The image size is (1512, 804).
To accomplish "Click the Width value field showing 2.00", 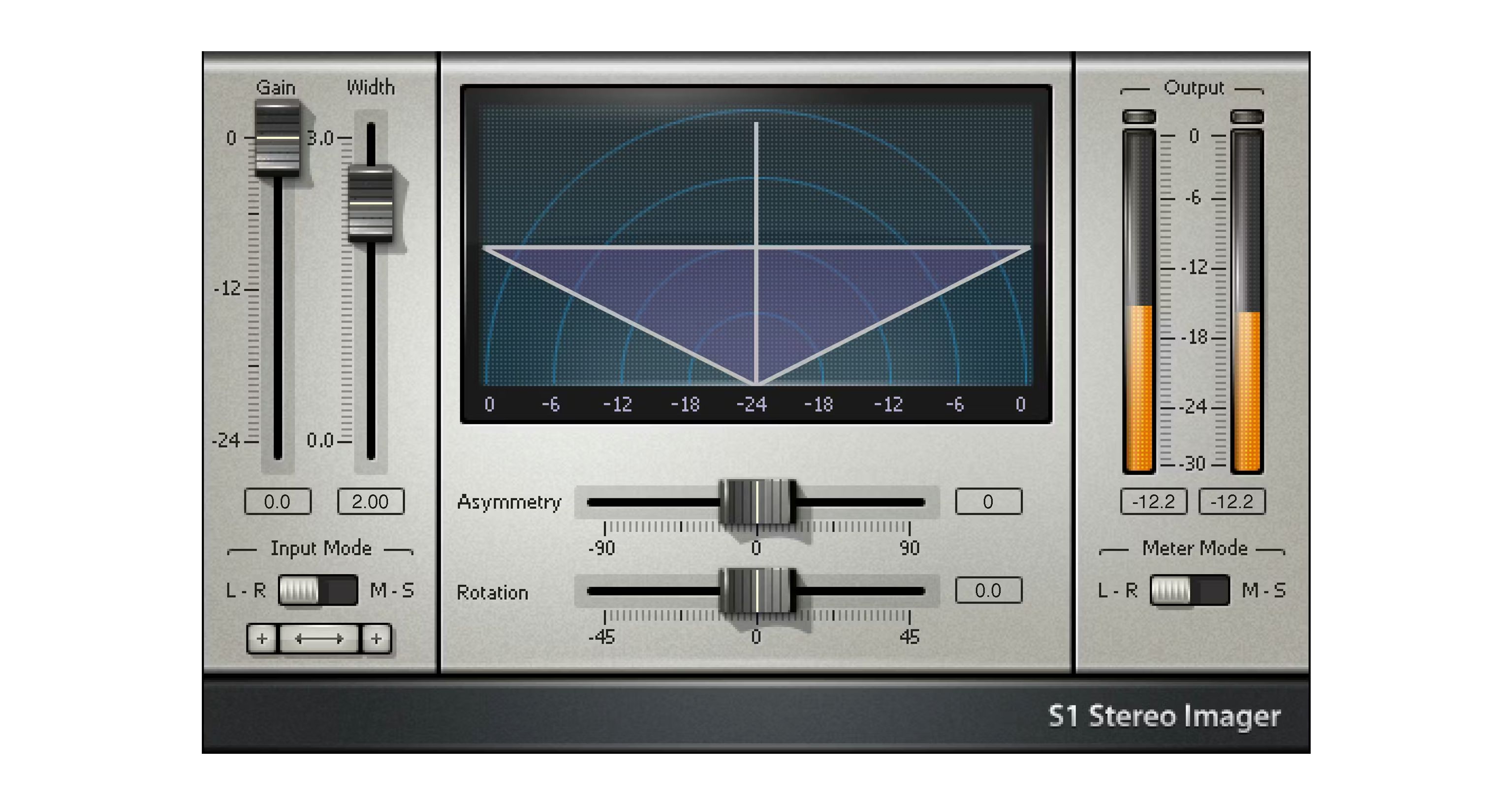I will tap(370, 502).
